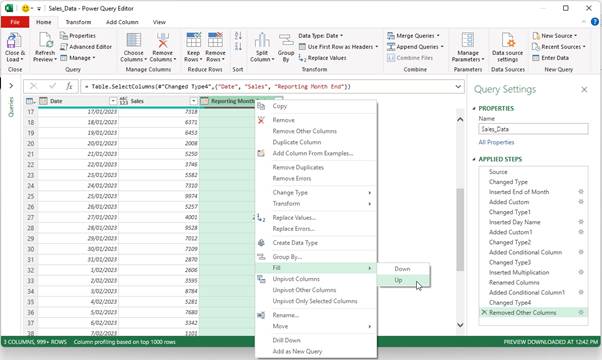The image size is (602, 360).
Task: Click the Help question mark icon
Action: tap(595, 22)
